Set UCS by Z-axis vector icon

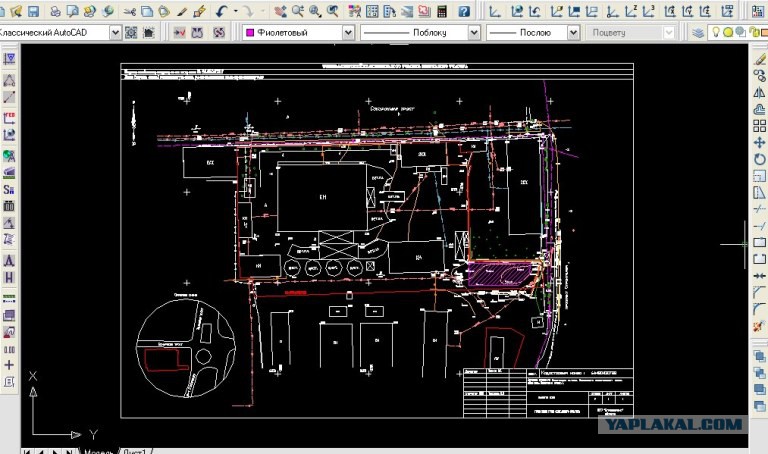(632, 11)
